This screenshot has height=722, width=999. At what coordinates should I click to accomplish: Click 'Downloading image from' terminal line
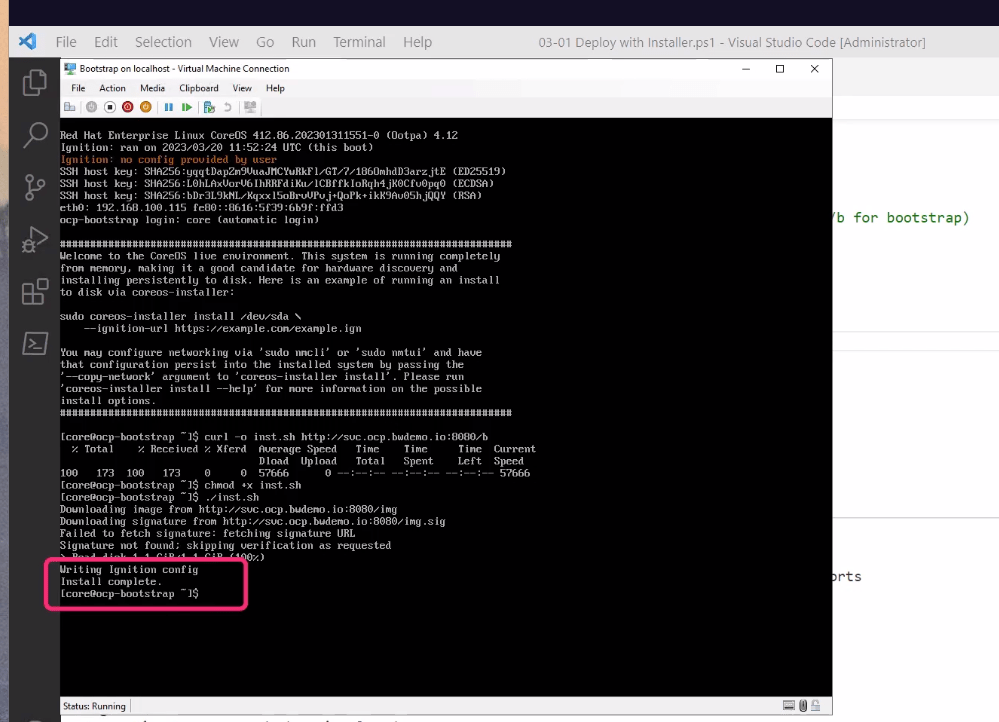(228, 509)
